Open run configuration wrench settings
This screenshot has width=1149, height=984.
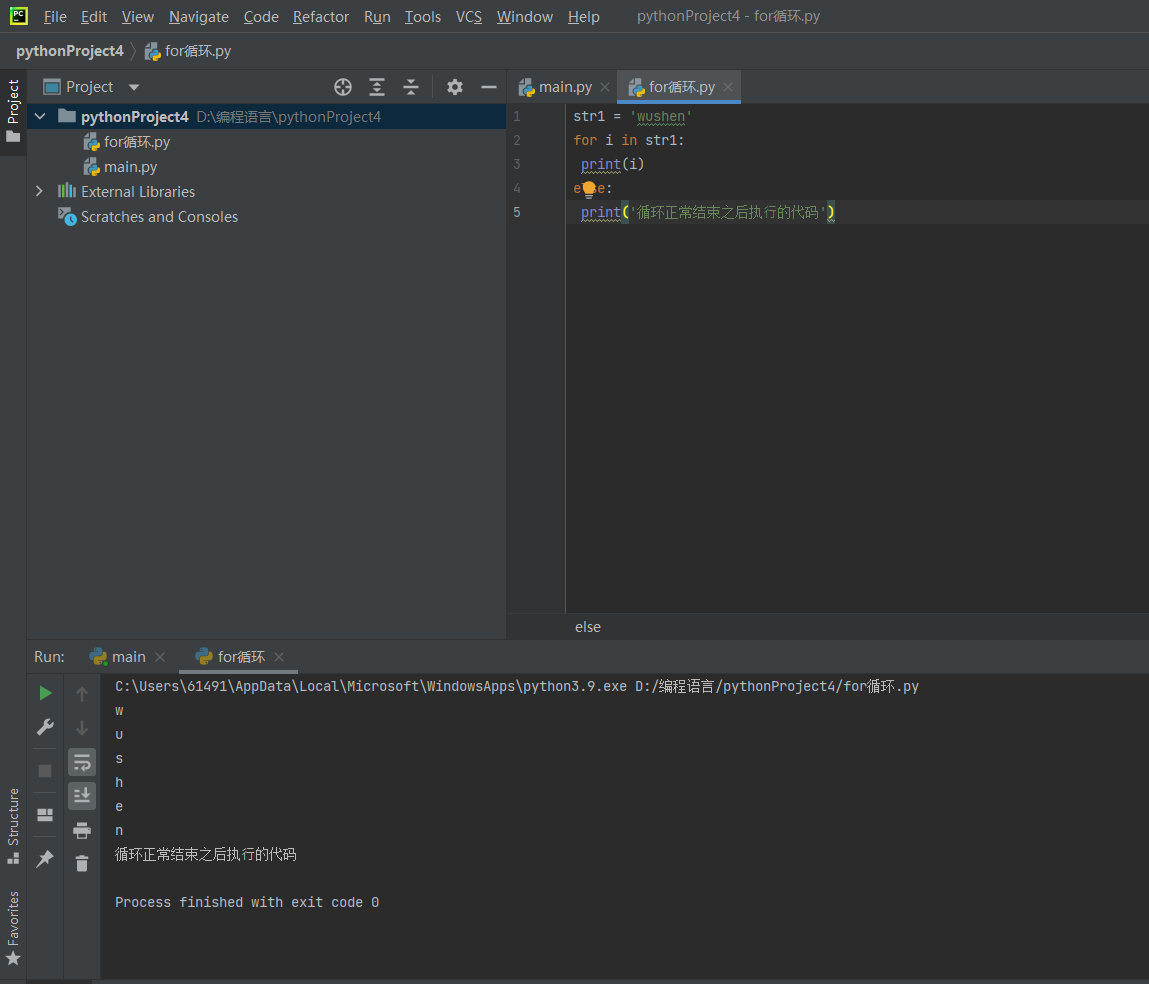click(x=45, y=727)
